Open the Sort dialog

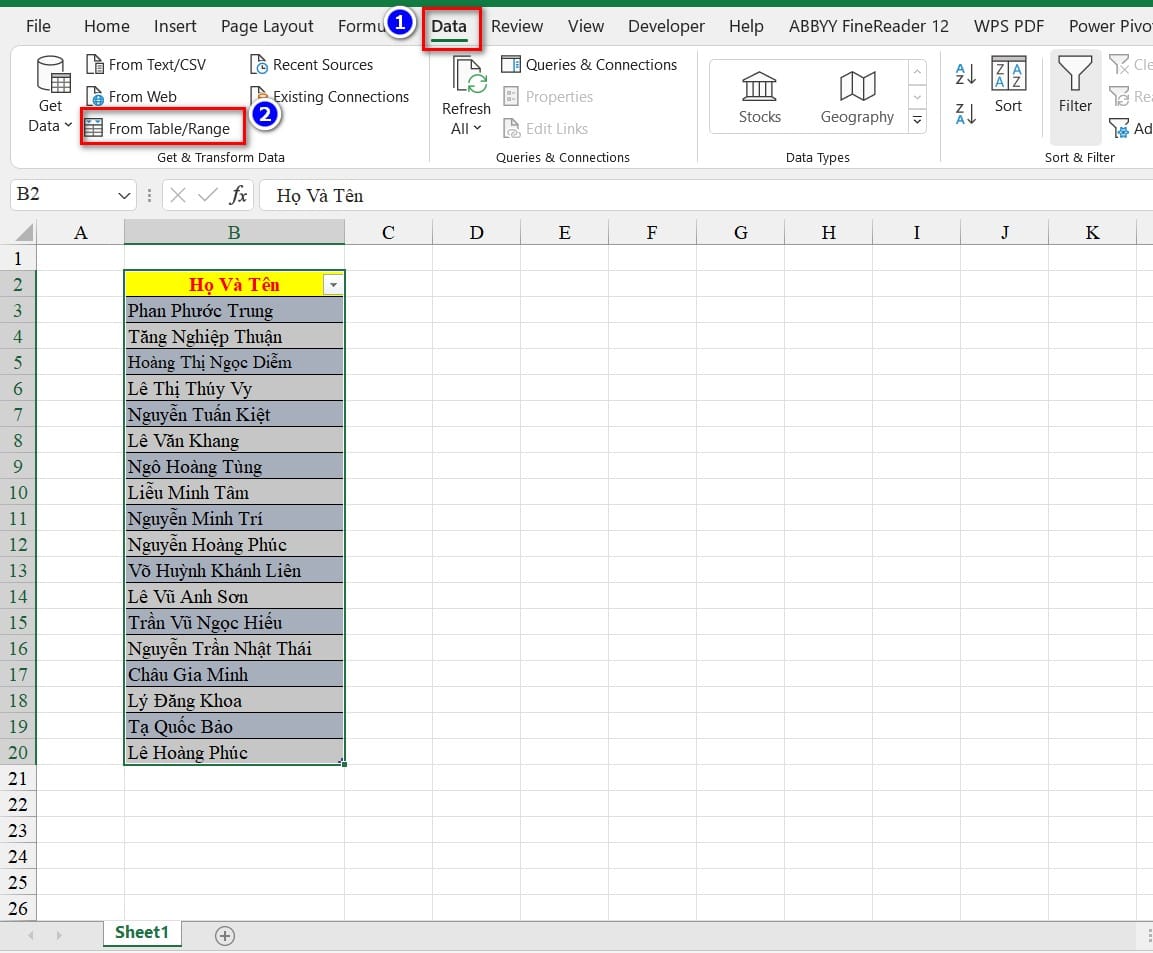pyautogui.click(x=1008, y=86)
